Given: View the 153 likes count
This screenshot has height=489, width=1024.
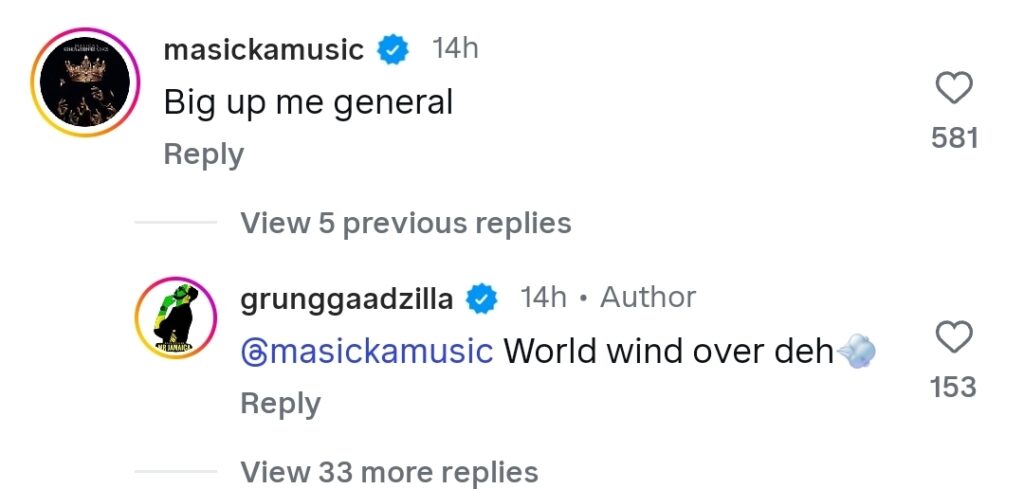Looking at the screenshot, I should pyautogui.click(x=953, y=387).
